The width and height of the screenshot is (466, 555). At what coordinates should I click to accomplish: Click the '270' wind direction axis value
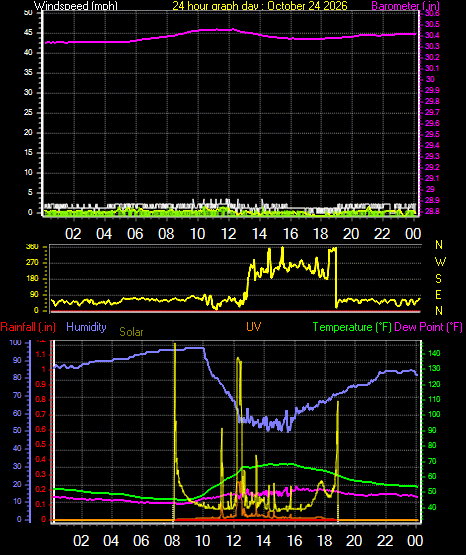tap(32, 263)
